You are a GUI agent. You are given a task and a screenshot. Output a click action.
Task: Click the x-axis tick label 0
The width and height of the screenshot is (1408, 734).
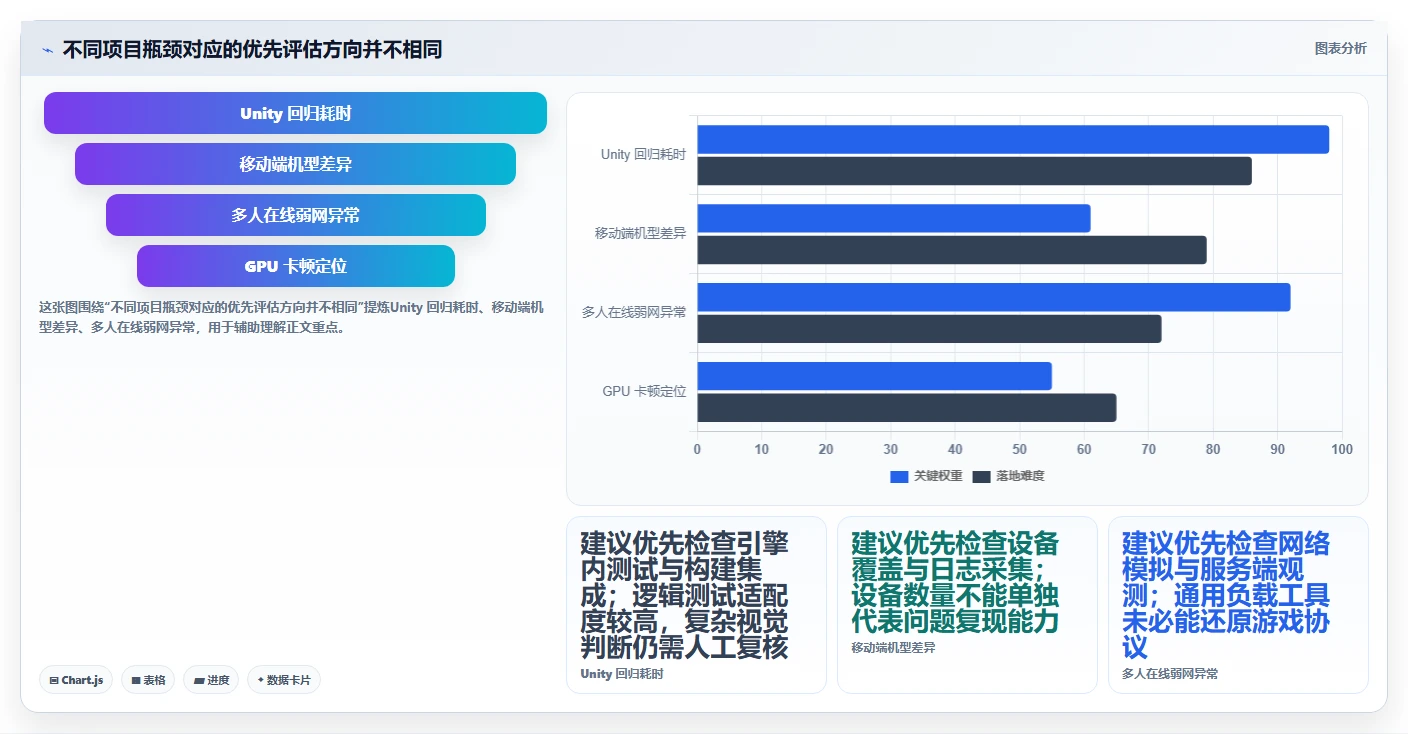(697, 449)
